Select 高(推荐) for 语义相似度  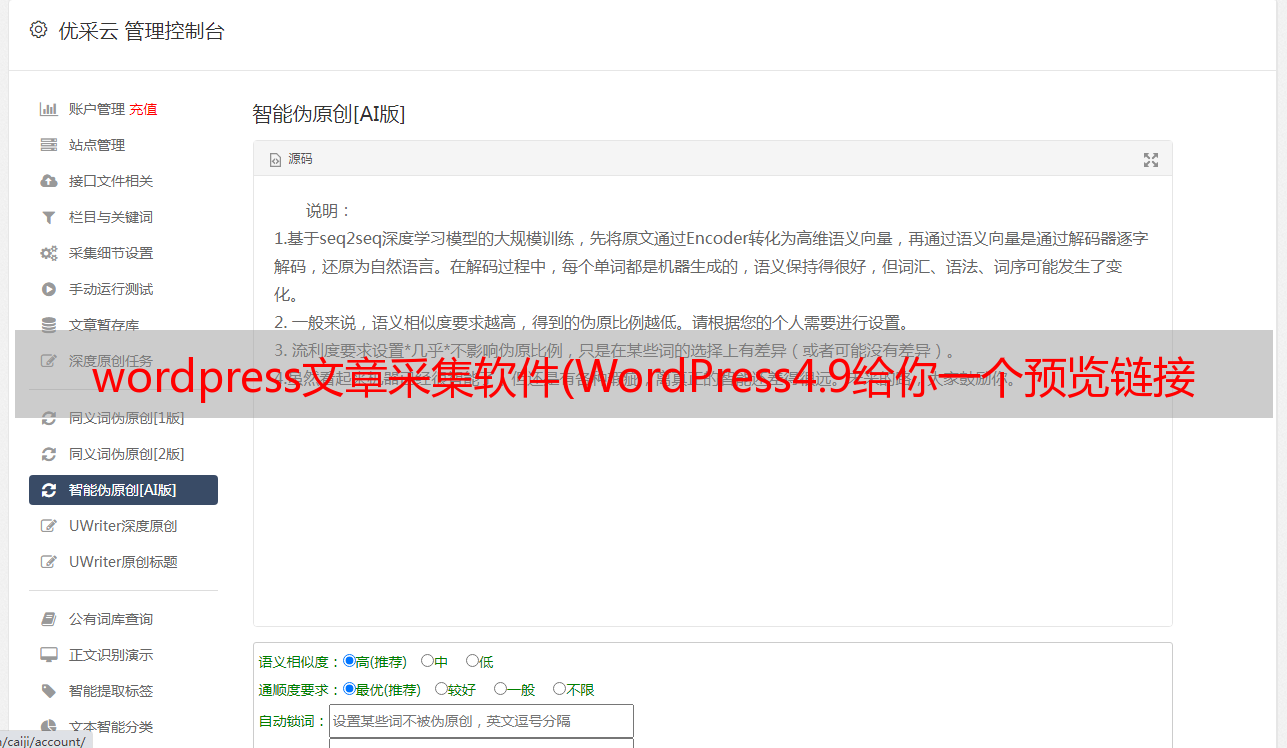point(349,661)
